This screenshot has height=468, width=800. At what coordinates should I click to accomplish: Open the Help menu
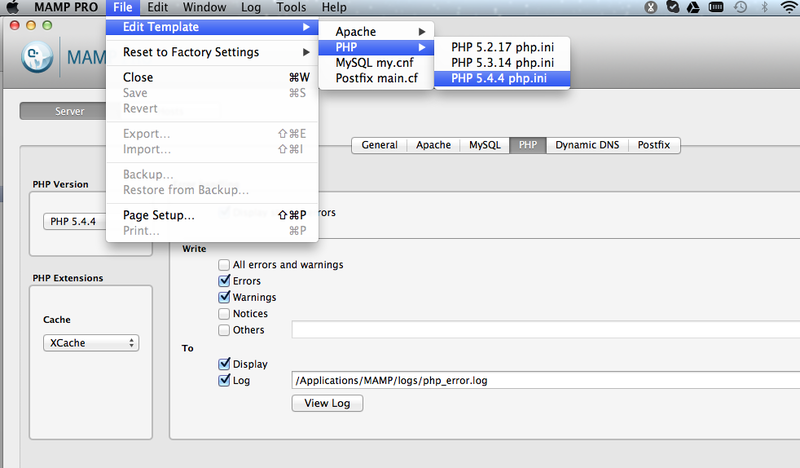[x=334, y=7]
